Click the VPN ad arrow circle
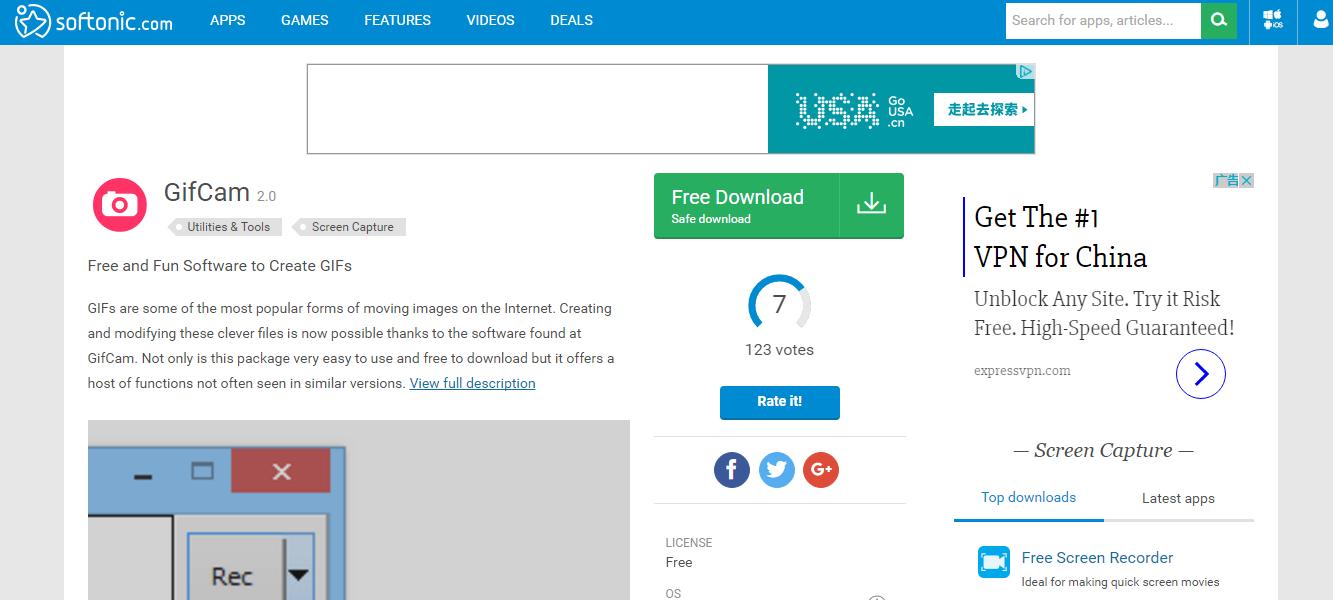This screenshot has width=1333, height=600. pyautogui.click(x=1201, y=374)
